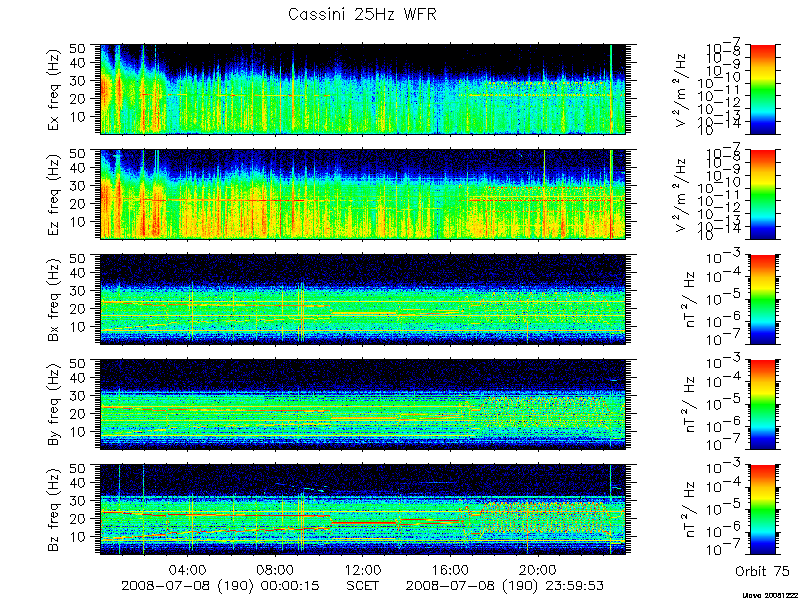Click the 12:00 time tick label
This screenshot has height=600, width=800.
363,569
